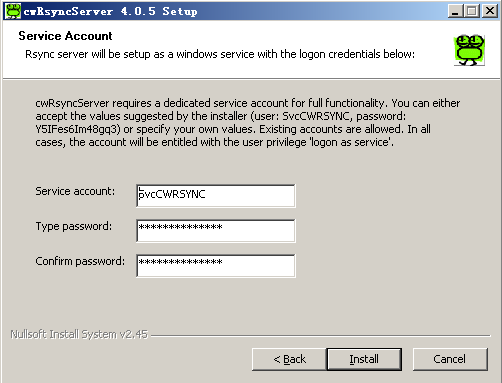Click the "Service account:" label
This screenshot has height=383, width=502.
click(x=75, y=191)
